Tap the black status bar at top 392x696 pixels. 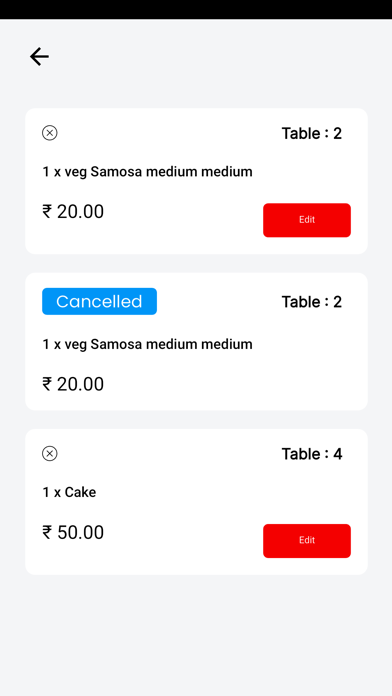coord(196,9)
